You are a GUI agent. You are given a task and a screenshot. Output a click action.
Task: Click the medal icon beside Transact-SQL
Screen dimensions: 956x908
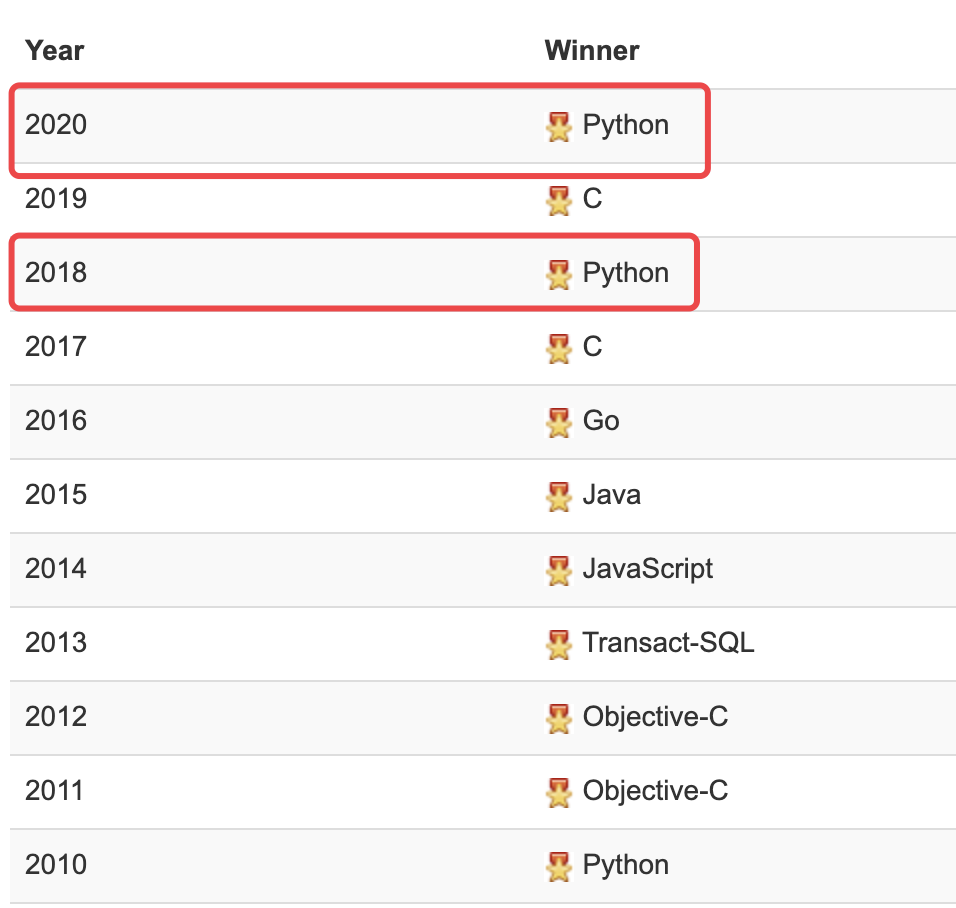click(558, 645)
